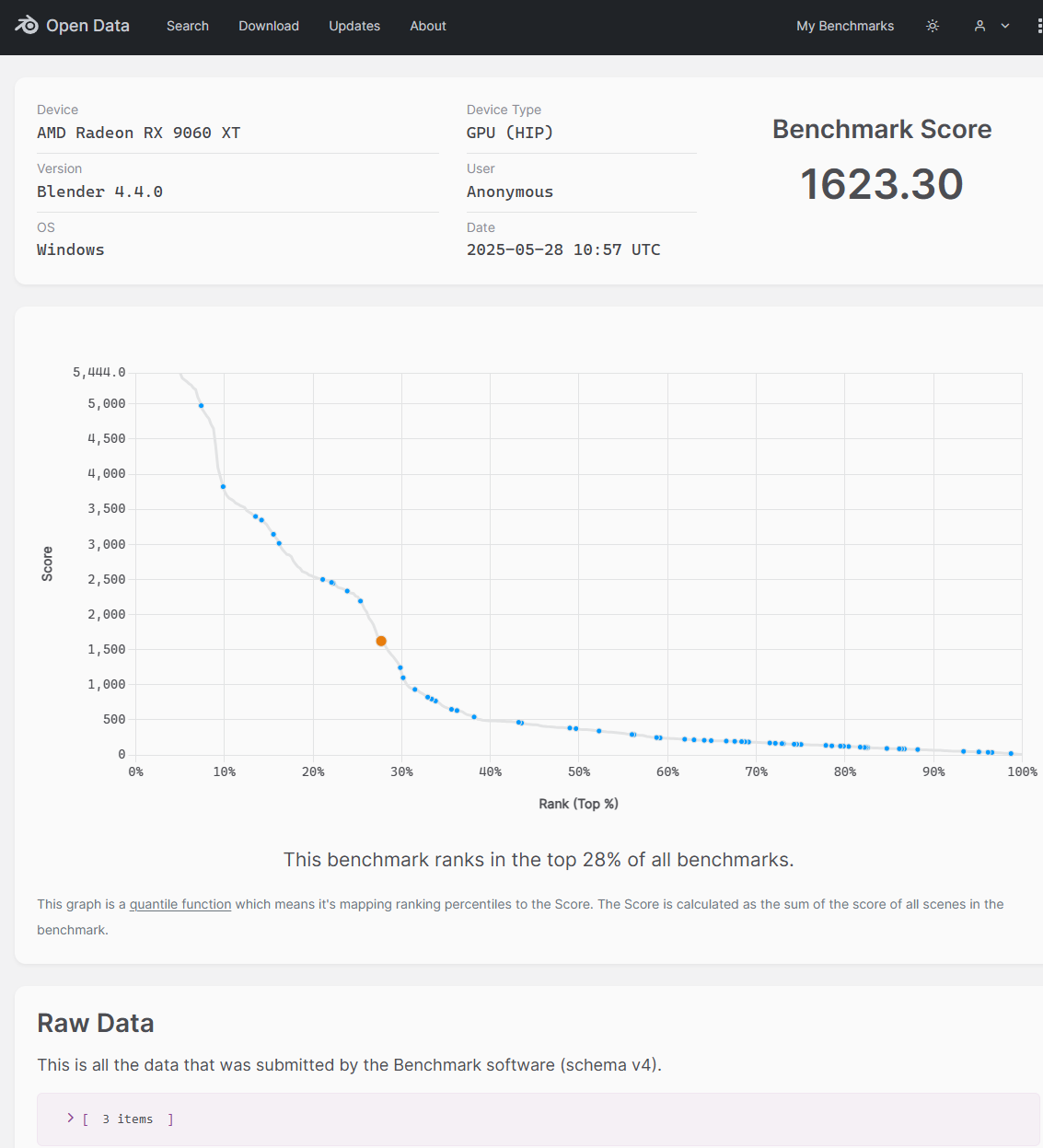Click the user account icon
Screen dimensions: 1043x1148
(979, 26)
